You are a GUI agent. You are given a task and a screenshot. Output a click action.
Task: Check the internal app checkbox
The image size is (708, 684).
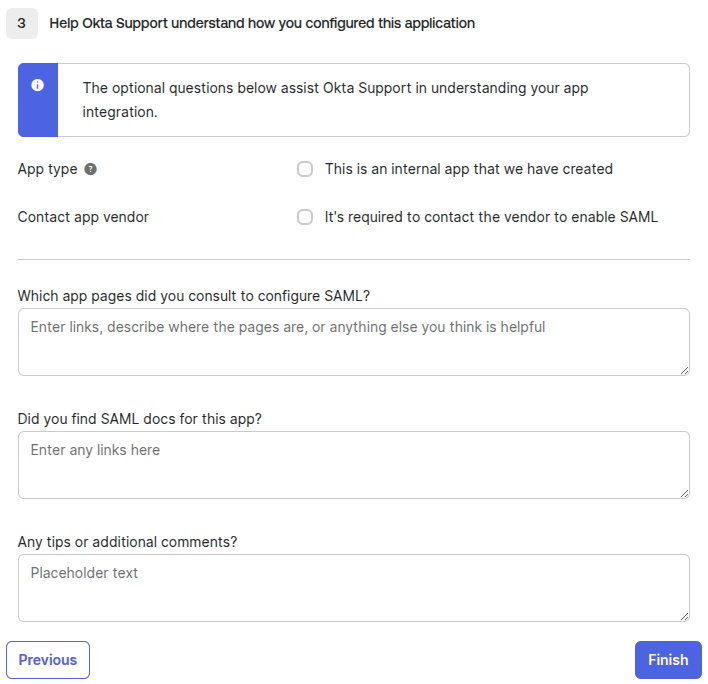tap(305, 169)
